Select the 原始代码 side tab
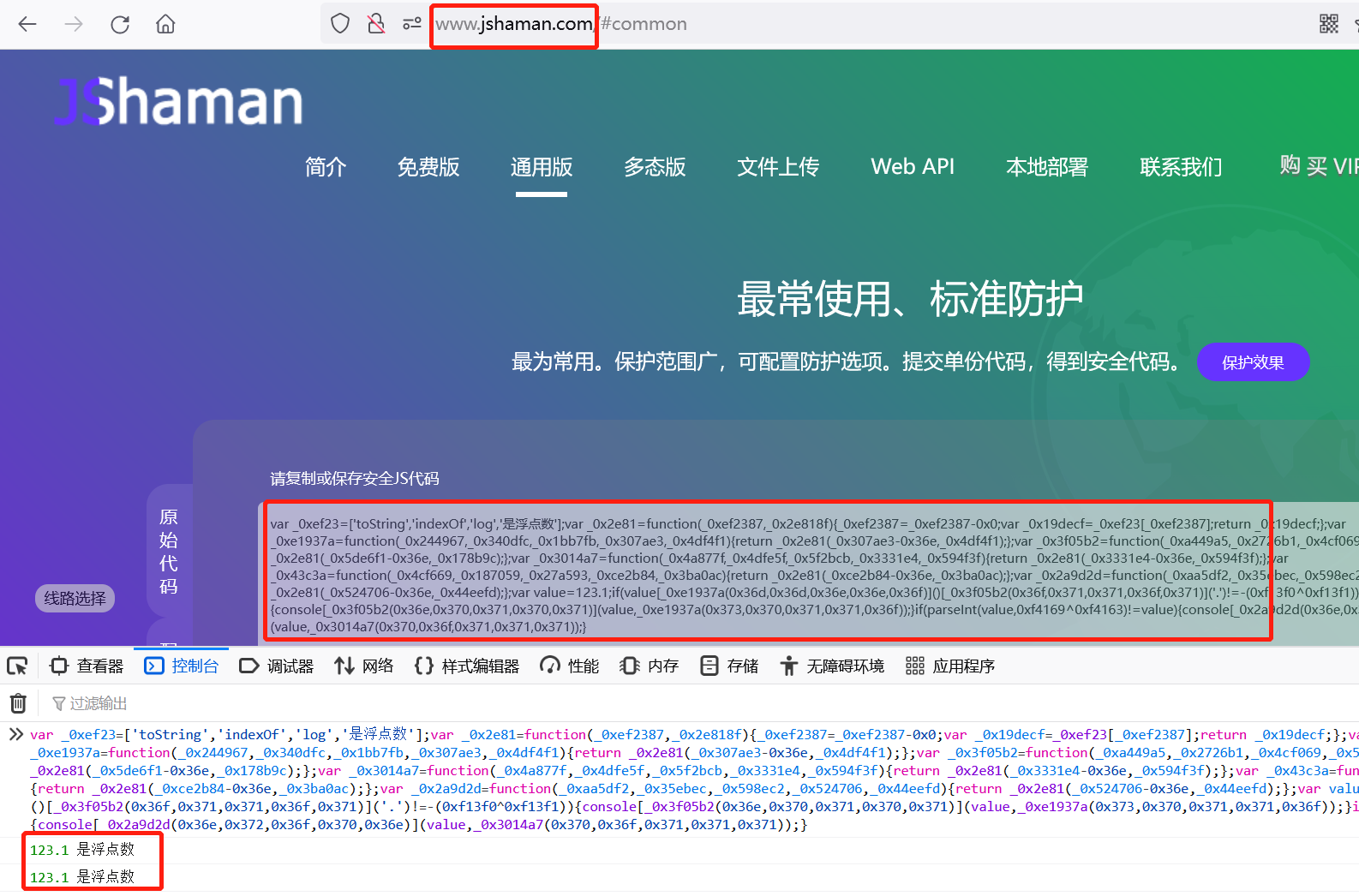 169,551
